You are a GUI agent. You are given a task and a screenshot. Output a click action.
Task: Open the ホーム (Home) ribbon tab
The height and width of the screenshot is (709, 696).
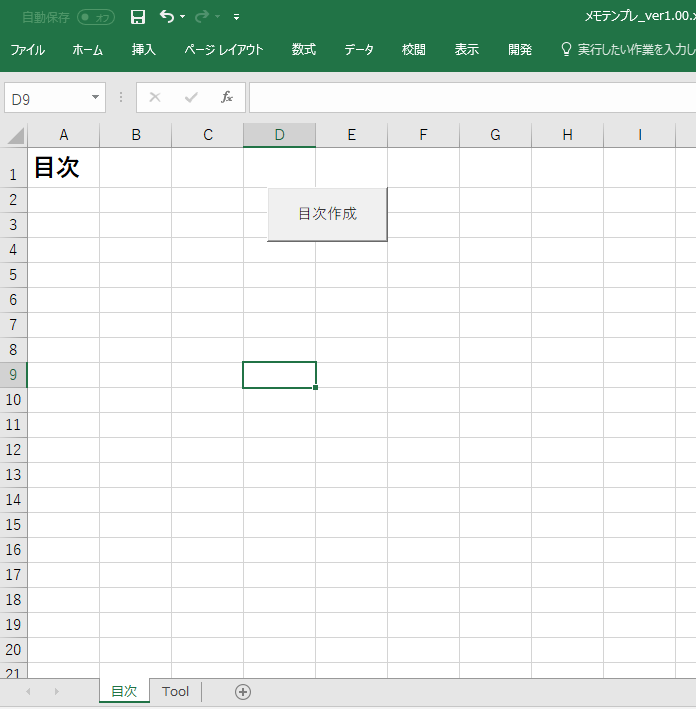tap(87, 49)
